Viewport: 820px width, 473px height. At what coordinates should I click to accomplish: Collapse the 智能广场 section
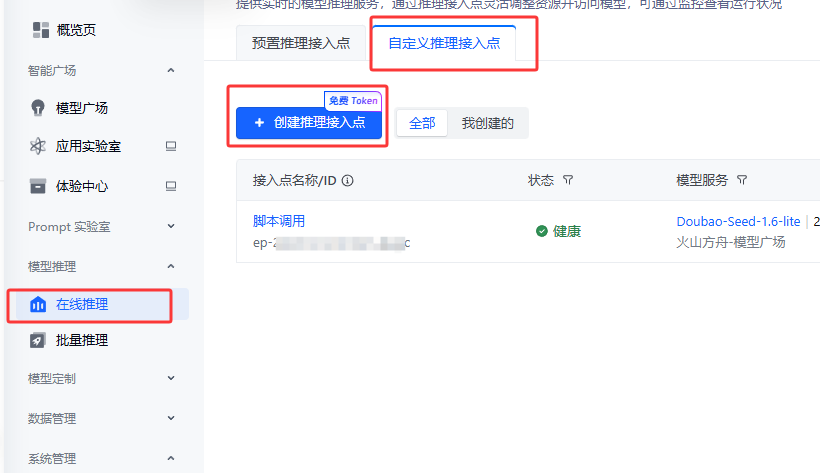coord(171,70)
